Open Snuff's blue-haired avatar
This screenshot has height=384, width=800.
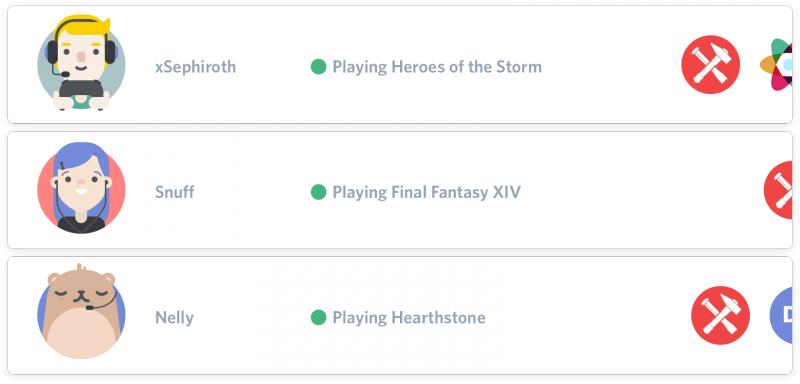[81, 189]
